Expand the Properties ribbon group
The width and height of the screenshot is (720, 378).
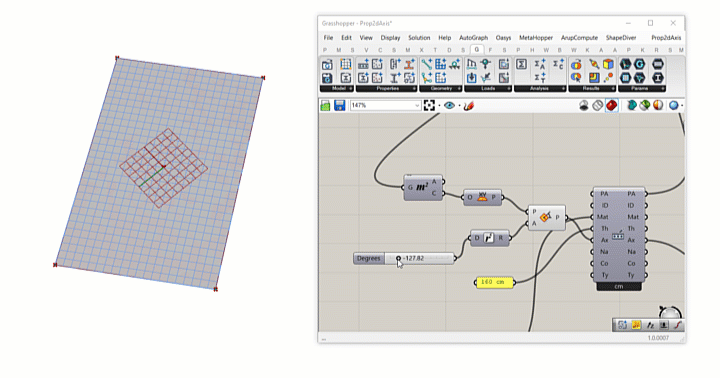[x=387, y=88]
